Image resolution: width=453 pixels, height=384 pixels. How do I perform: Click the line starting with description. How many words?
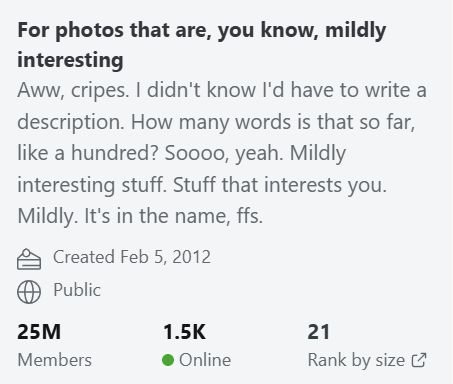coord(216,122)
